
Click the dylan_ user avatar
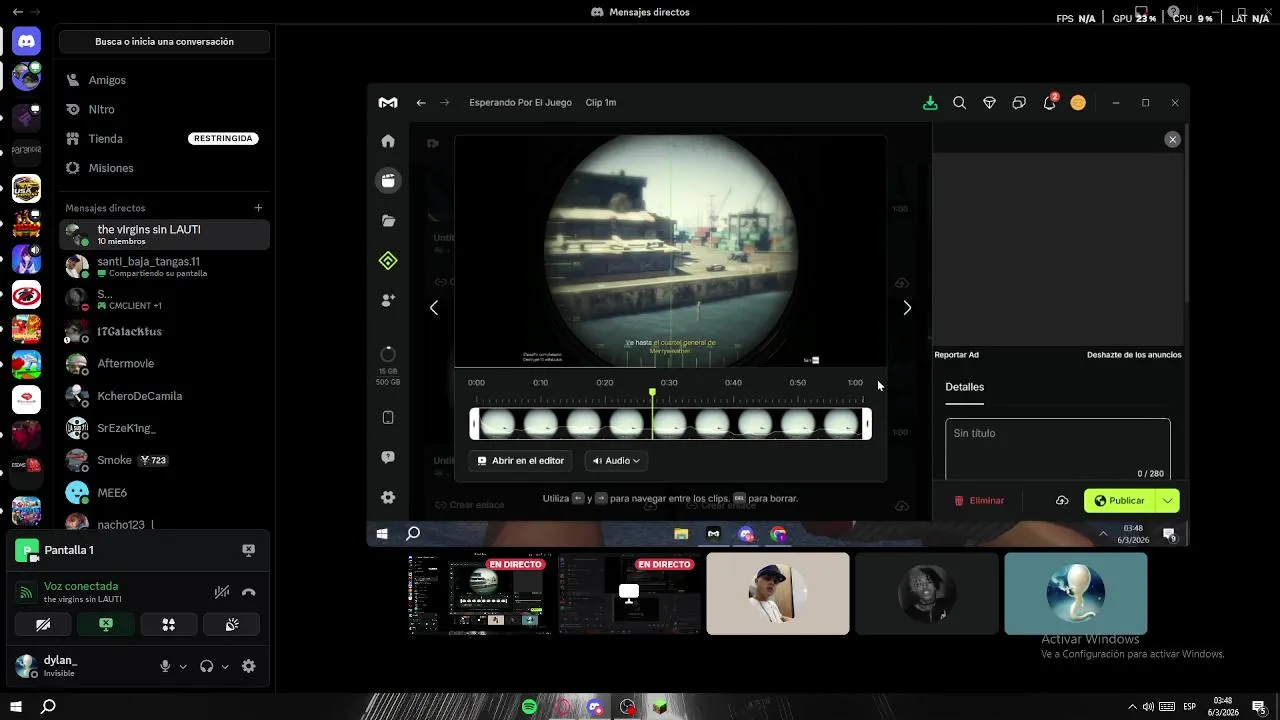(x=26, y=666)
